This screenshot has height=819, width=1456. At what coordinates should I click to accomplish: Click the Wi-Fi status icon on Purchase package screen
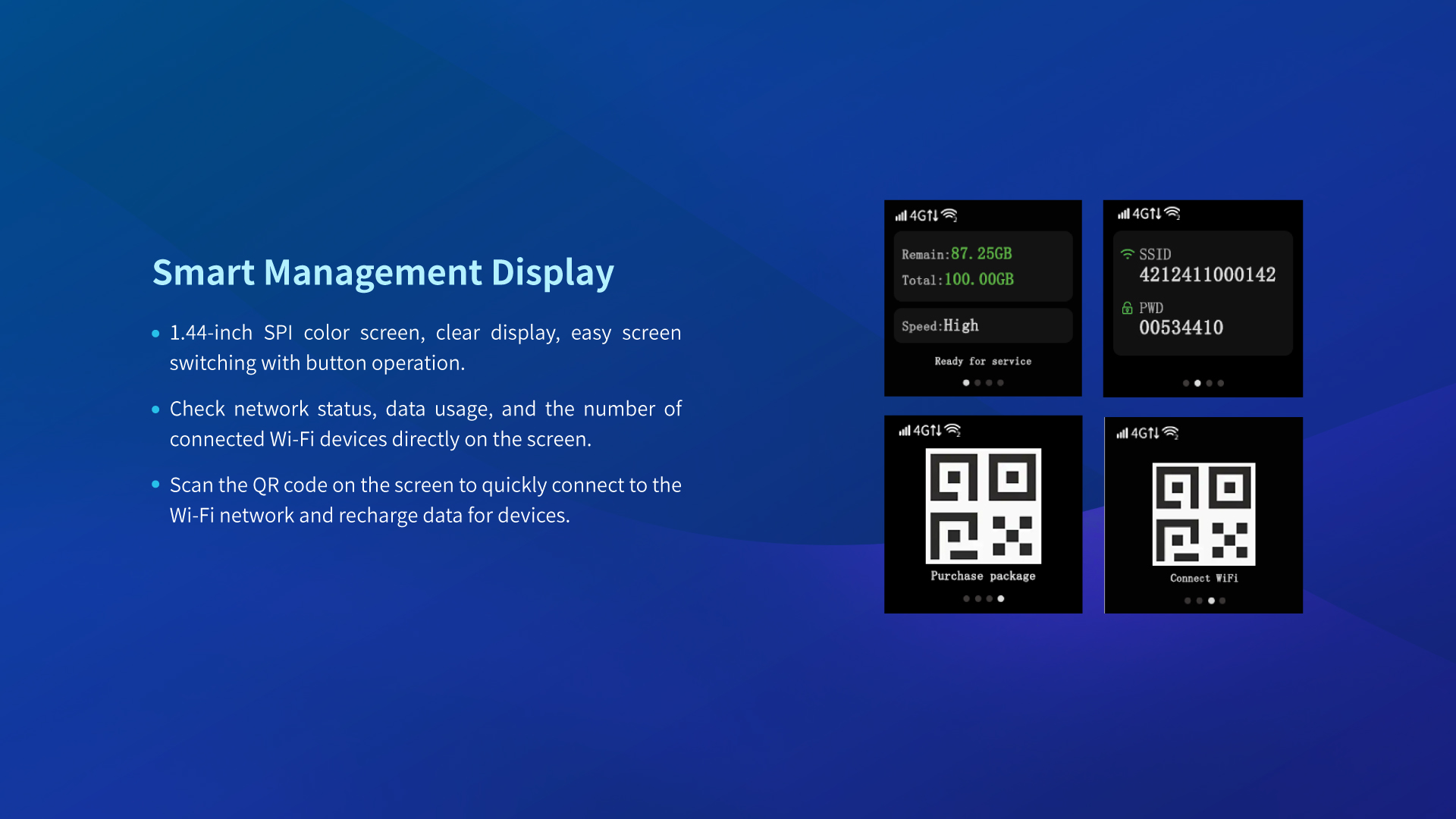[953, 430]
